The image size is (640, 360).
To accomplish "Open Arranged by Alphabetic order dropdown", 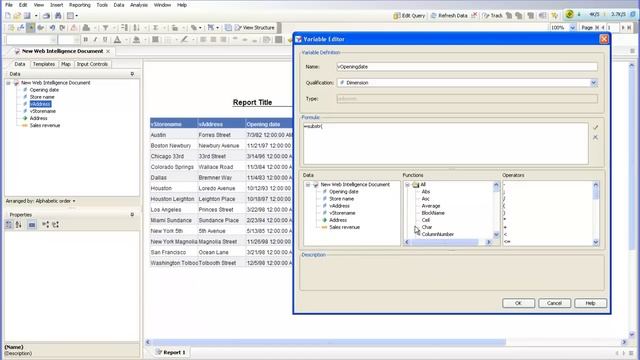I will (40, 201).
